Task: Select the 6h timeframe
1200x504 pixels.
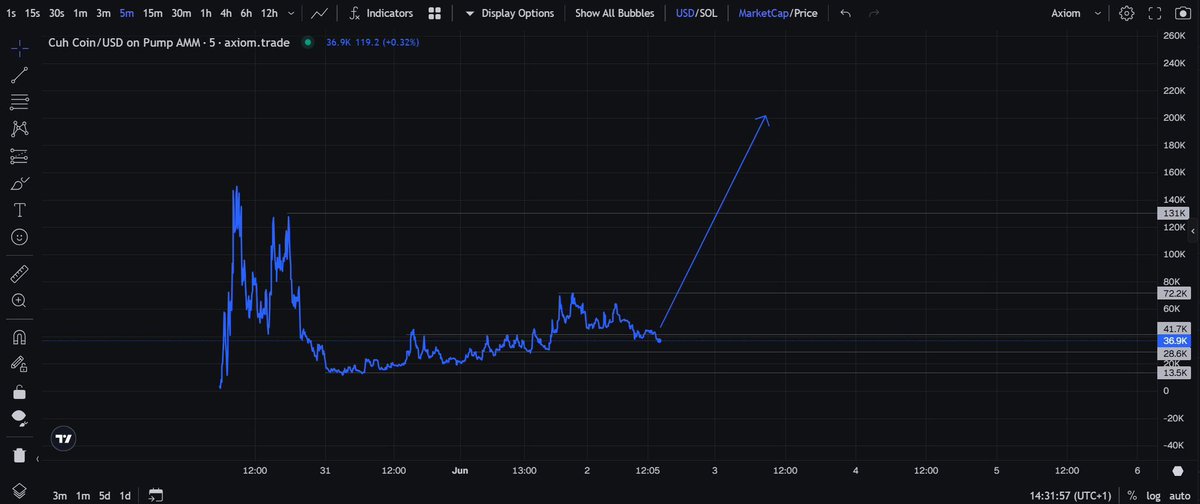Action: (246, 13)
